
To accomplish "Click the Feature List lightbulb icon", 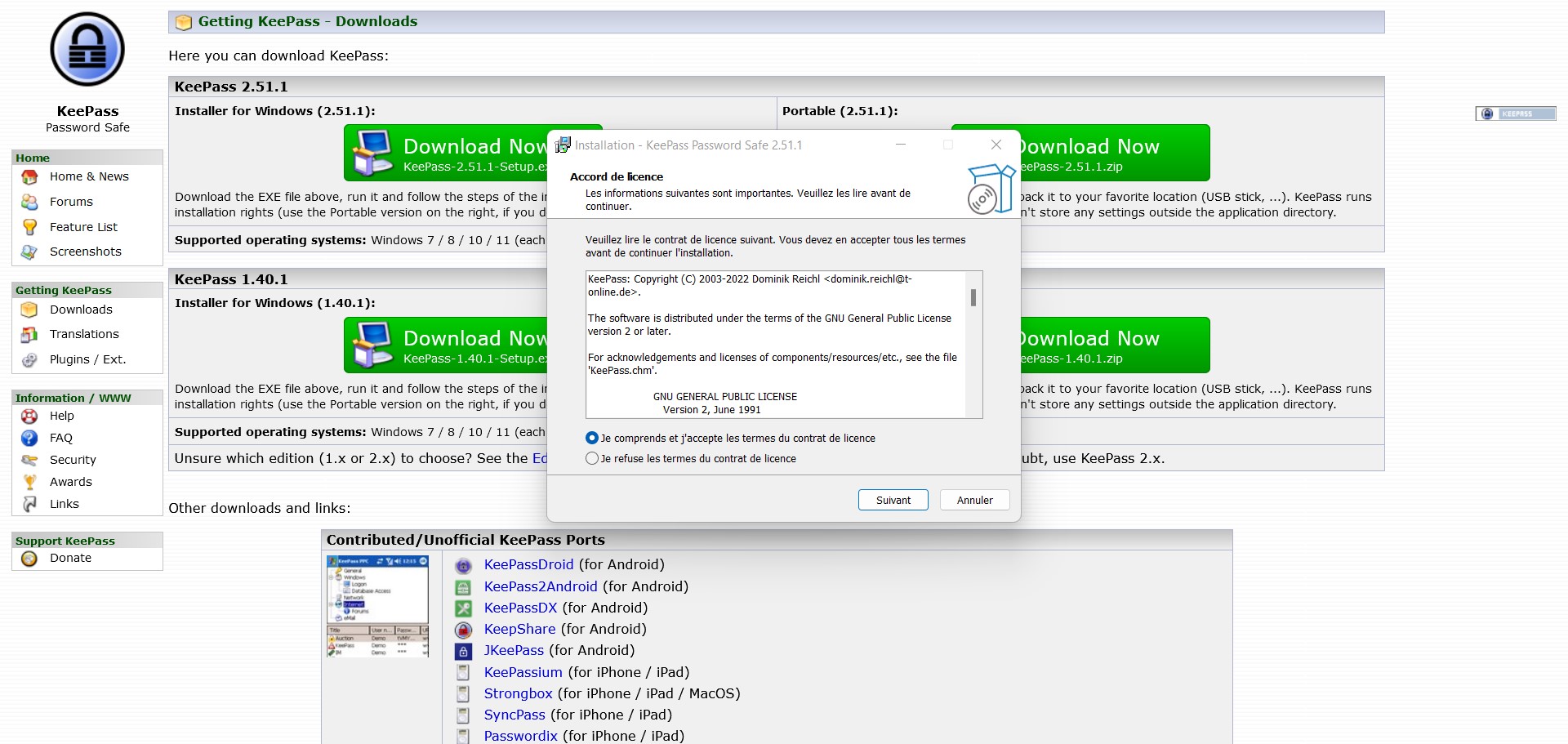I will [29, 227].
